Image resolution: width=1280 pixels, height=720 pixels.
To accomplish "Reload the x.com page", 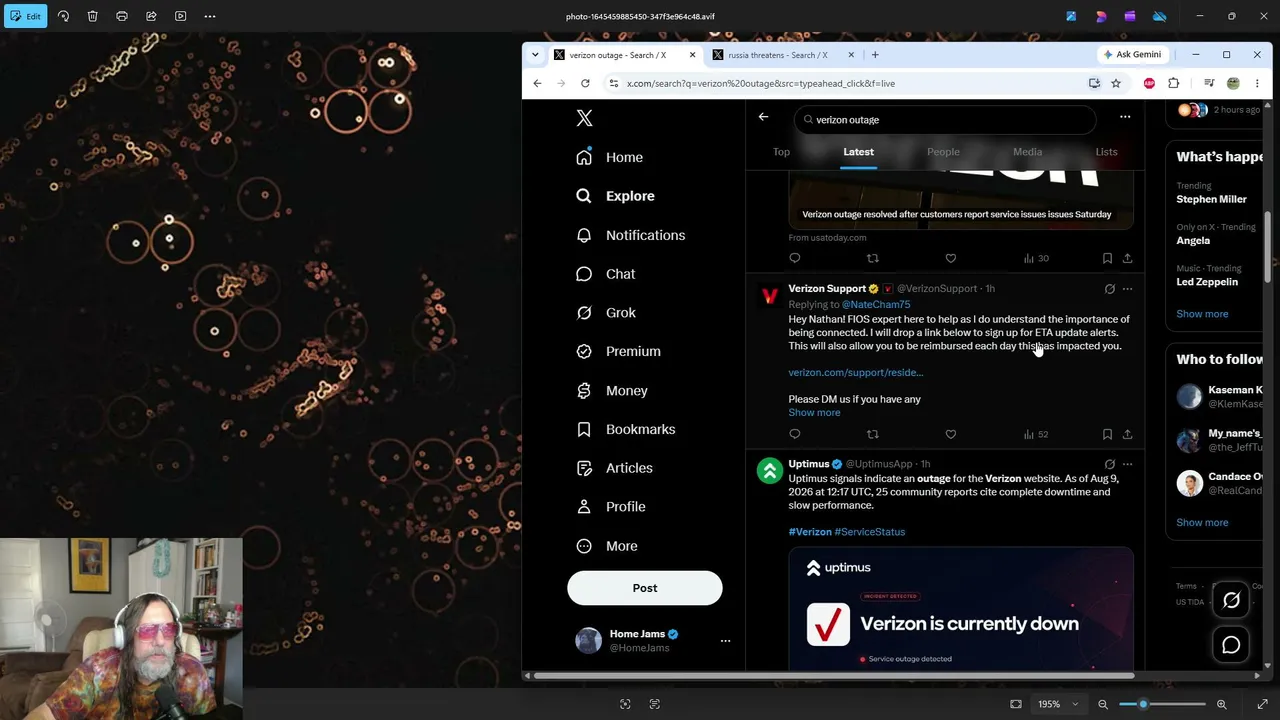I will click(x=585, y=83).
